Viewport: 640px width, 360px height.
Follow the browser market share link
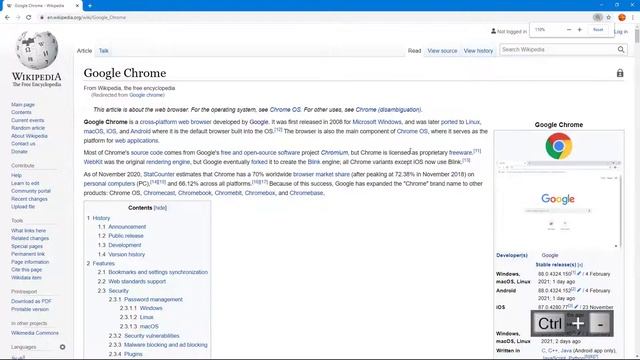(321, 174)
